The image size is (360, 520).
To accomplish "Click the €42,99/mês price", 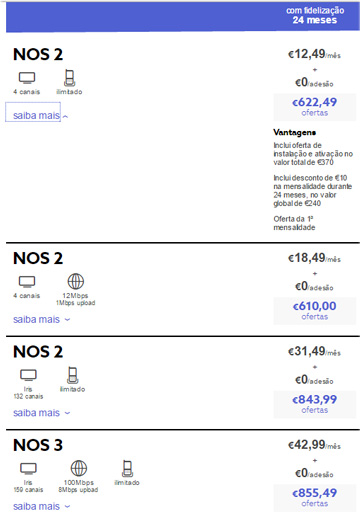I will tap(314, 445).
